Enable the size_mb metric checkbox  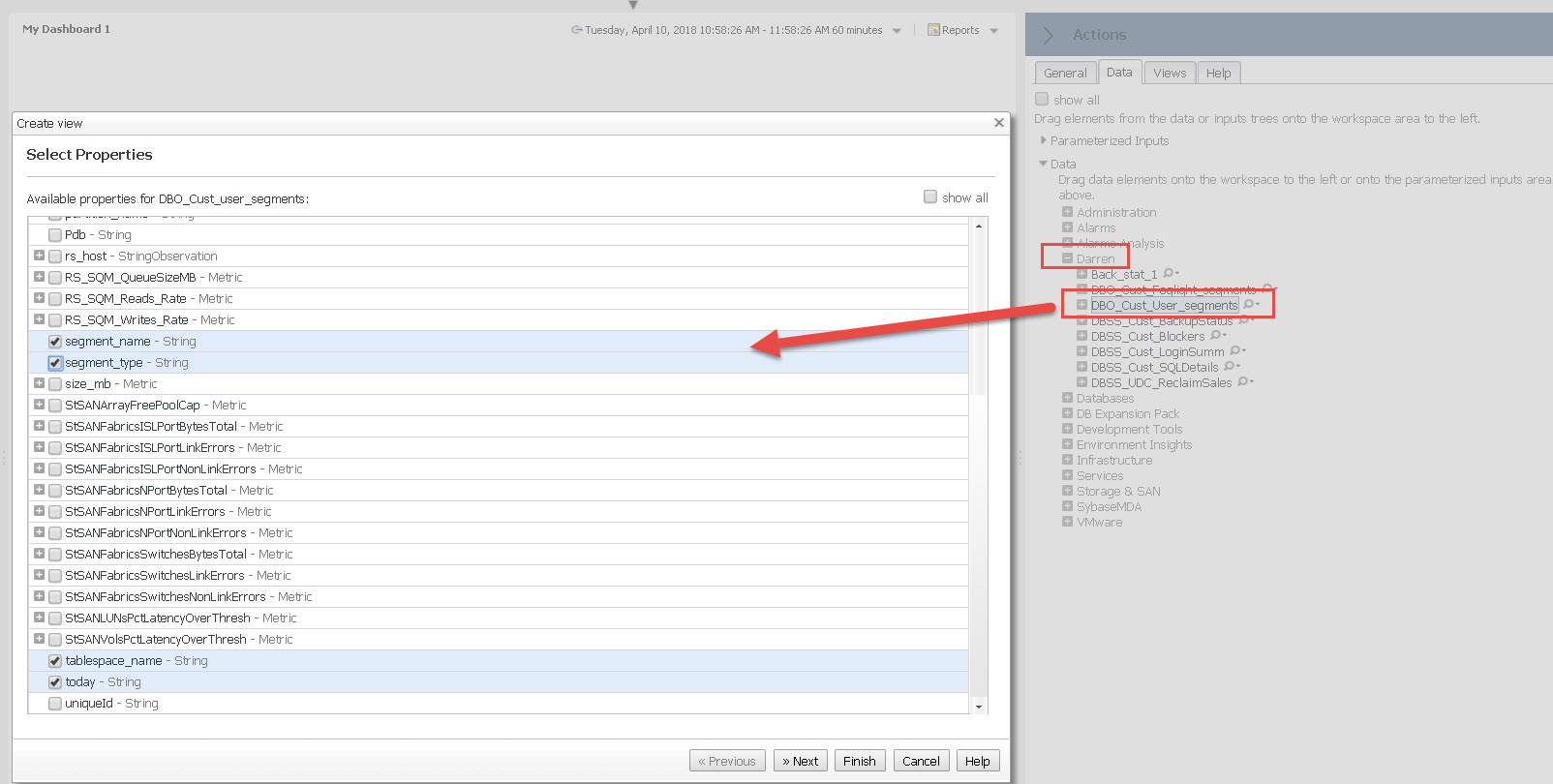pyautogui.click(x=55, y=384)
